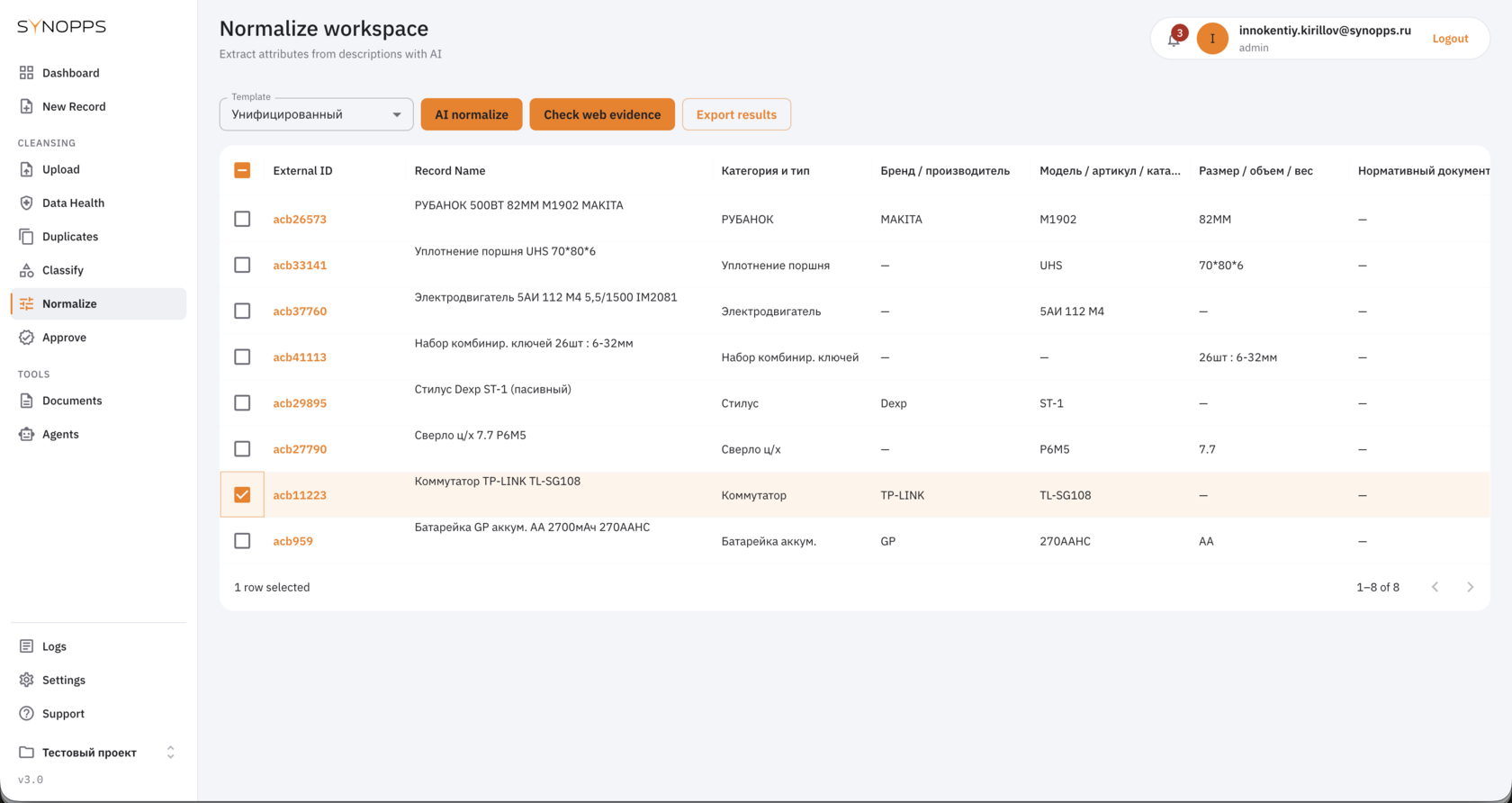The width and height of the screenshot is (1512, 803).
Task: Click the SYNOPPS logo
Action: click(x=61, y=27)
